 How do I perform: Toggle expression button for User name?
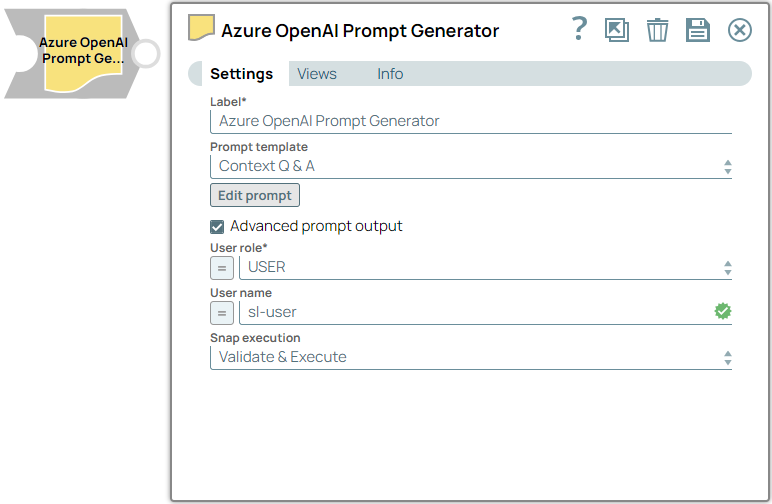pos(222,313)
